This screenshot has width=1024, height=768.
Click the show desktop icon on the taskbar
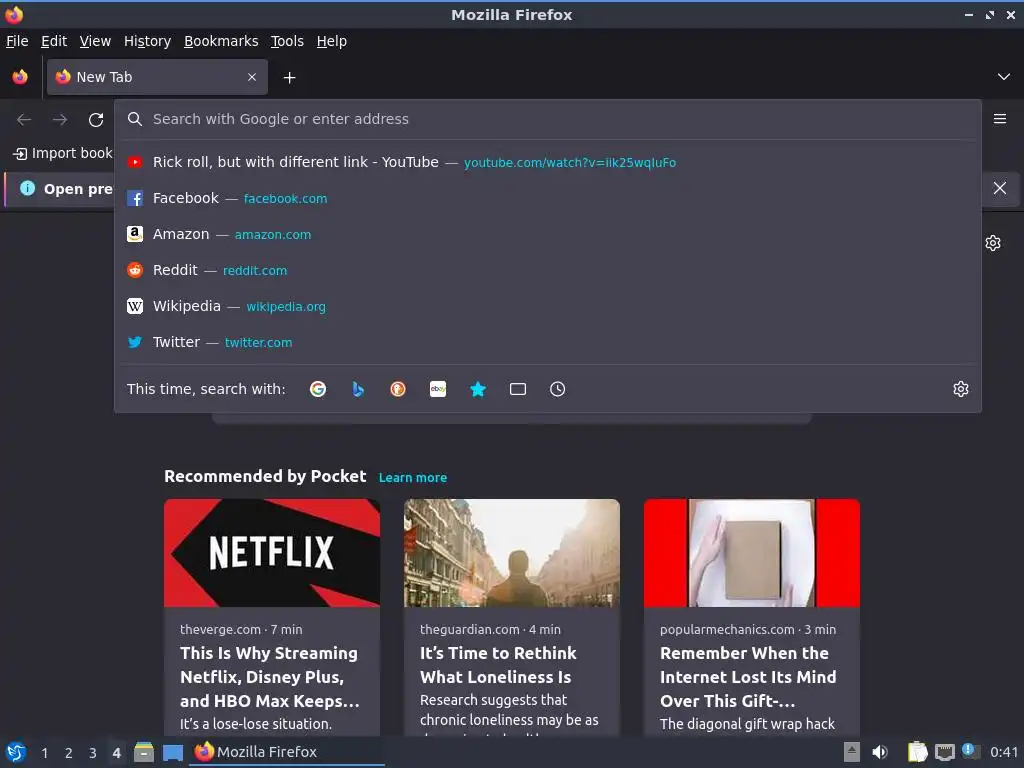pos(173,753)
